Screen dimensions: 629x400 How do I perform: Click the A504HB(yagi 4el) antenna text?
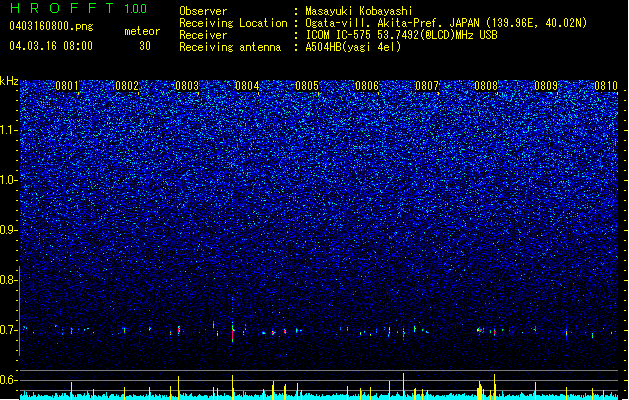point(353,47)
